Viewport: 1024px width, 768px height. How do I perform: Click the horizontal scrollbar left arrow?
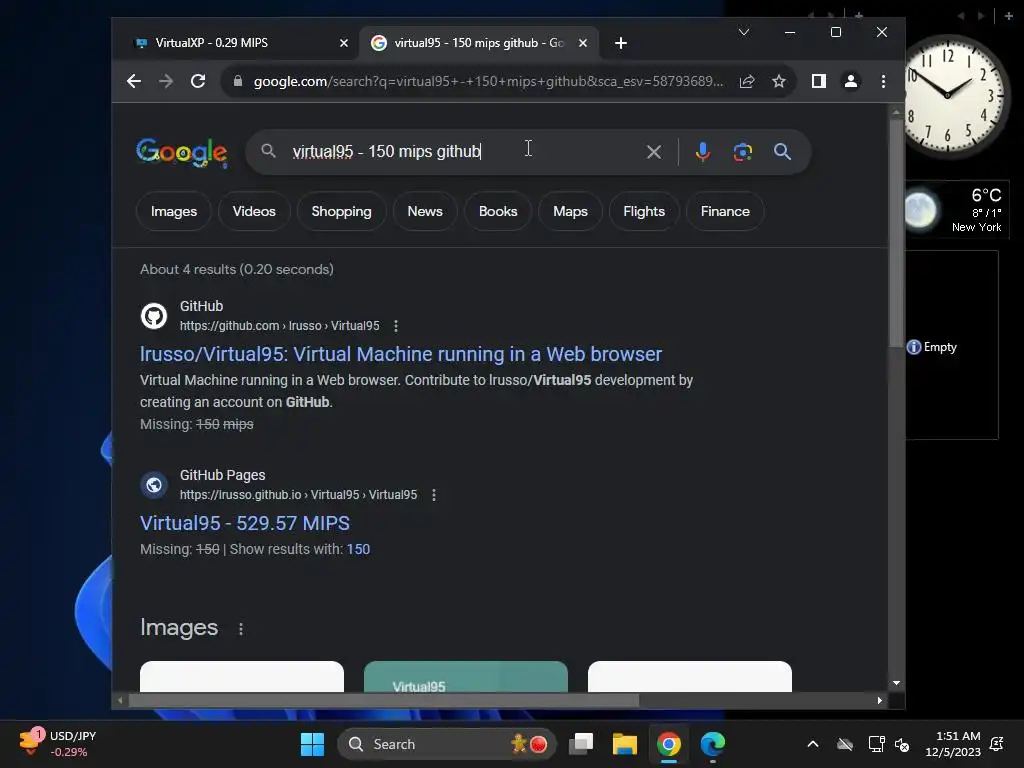pos(120,701)
